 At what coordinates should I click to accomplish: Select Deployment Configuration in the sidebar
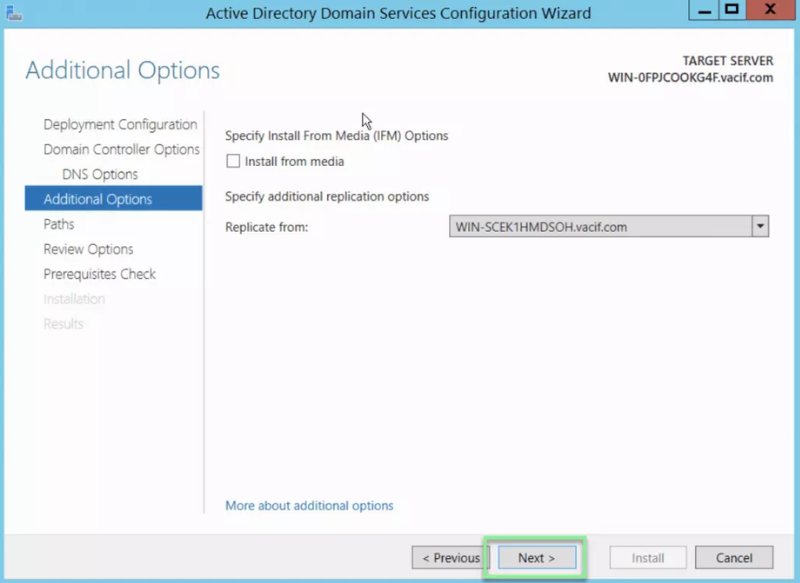click(120, 124)
